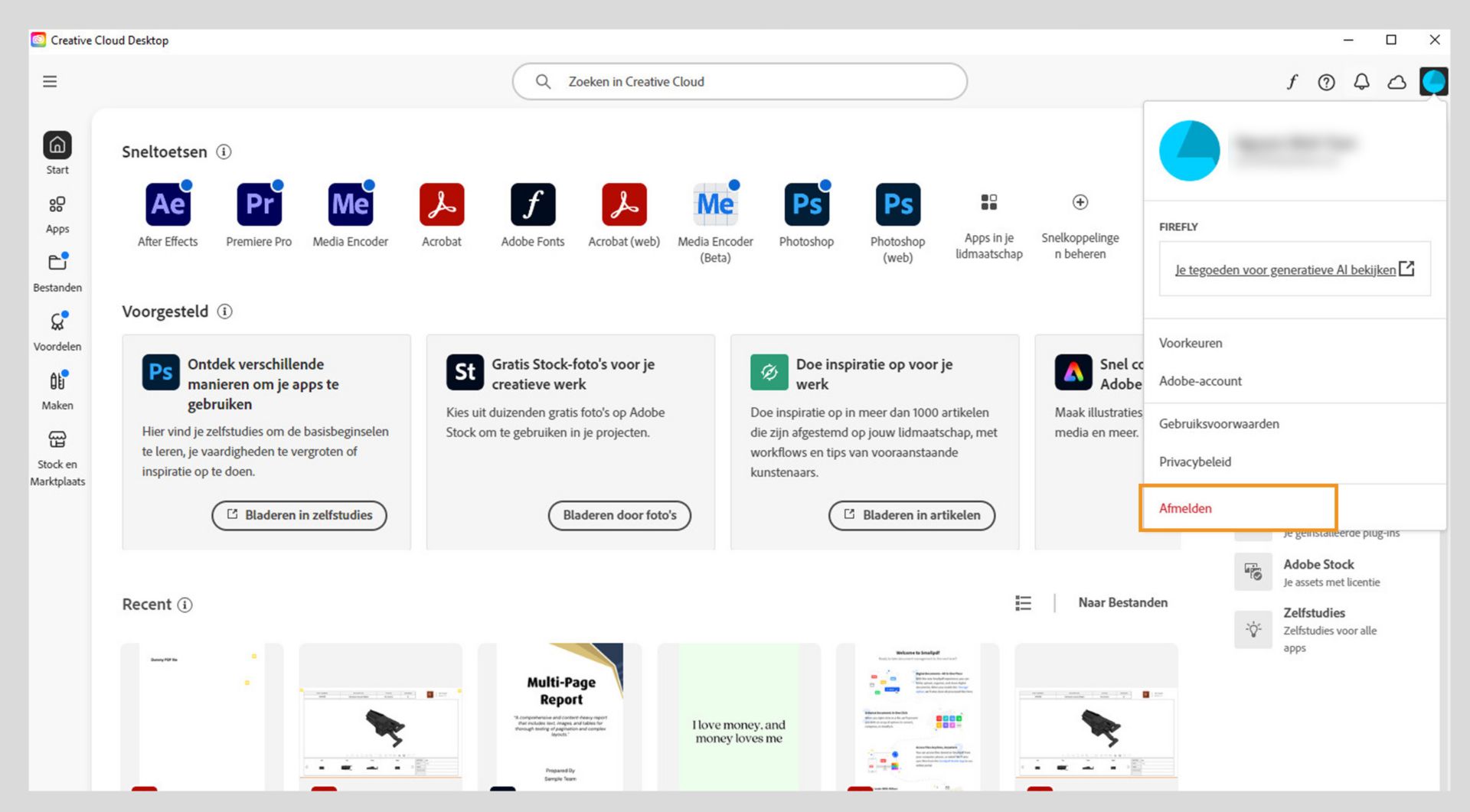Launch Premiere Pro shortcut
This screenshot has width=1470, height=812.
click(259, 204)
